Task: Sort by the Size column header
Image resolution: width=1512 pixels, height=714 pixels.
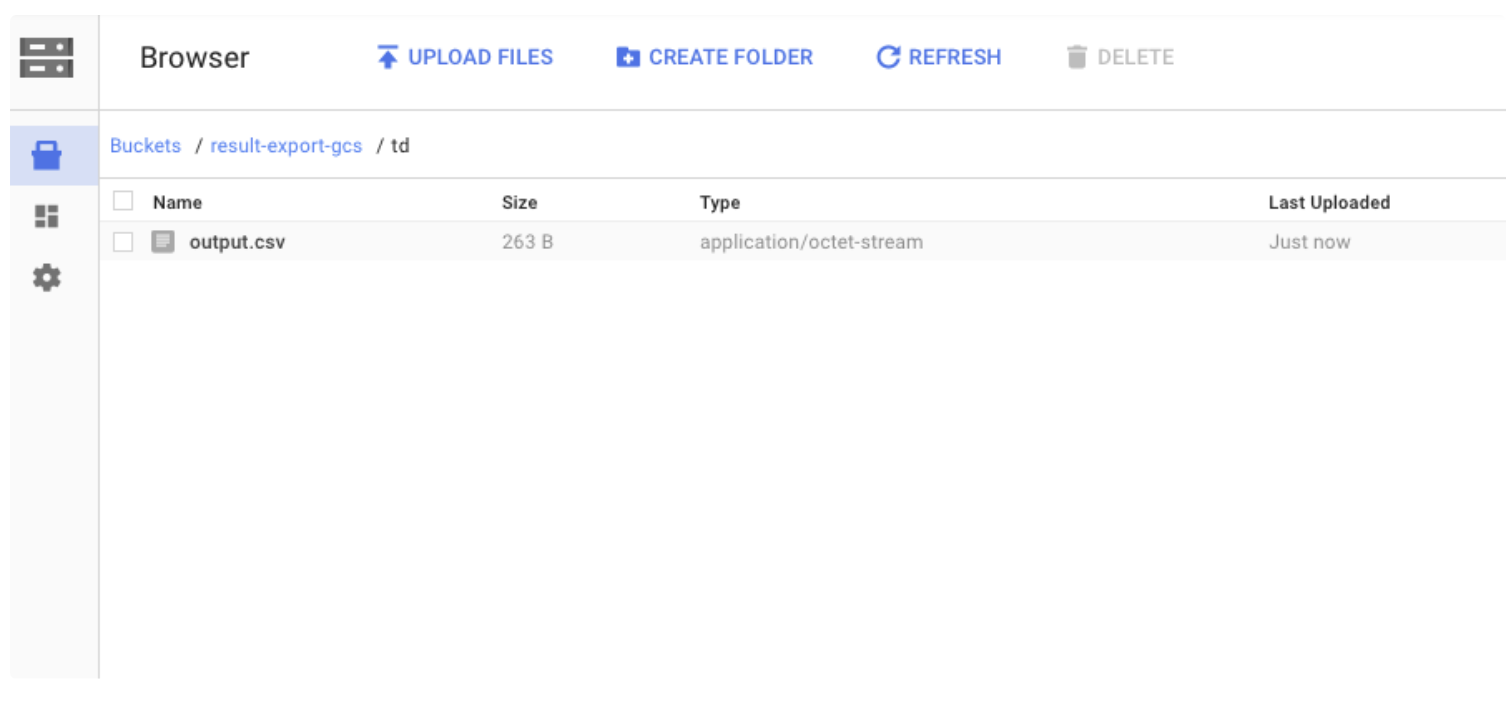Action: pyautogui.click(x=519, y=202)
